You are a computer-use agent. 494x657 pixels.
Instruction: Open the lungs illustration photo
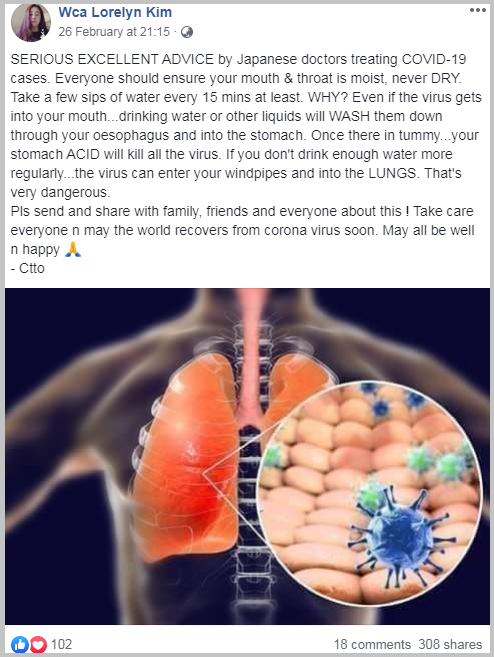point(247,456)
